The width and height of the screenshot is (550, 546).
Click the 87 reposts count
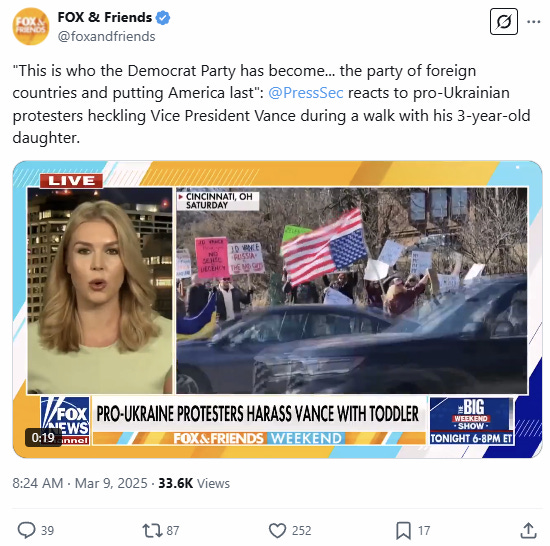(173, 531)
